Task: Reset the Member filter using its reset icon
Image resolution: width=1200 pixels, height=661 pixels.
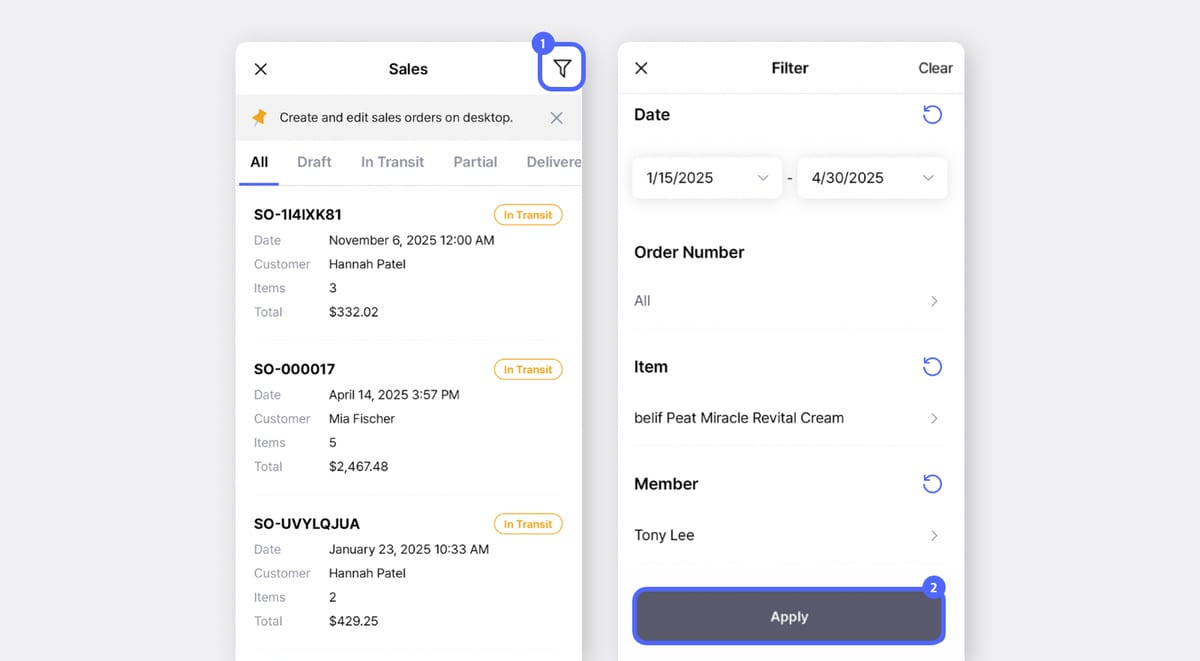Action: tap(932, 483)
